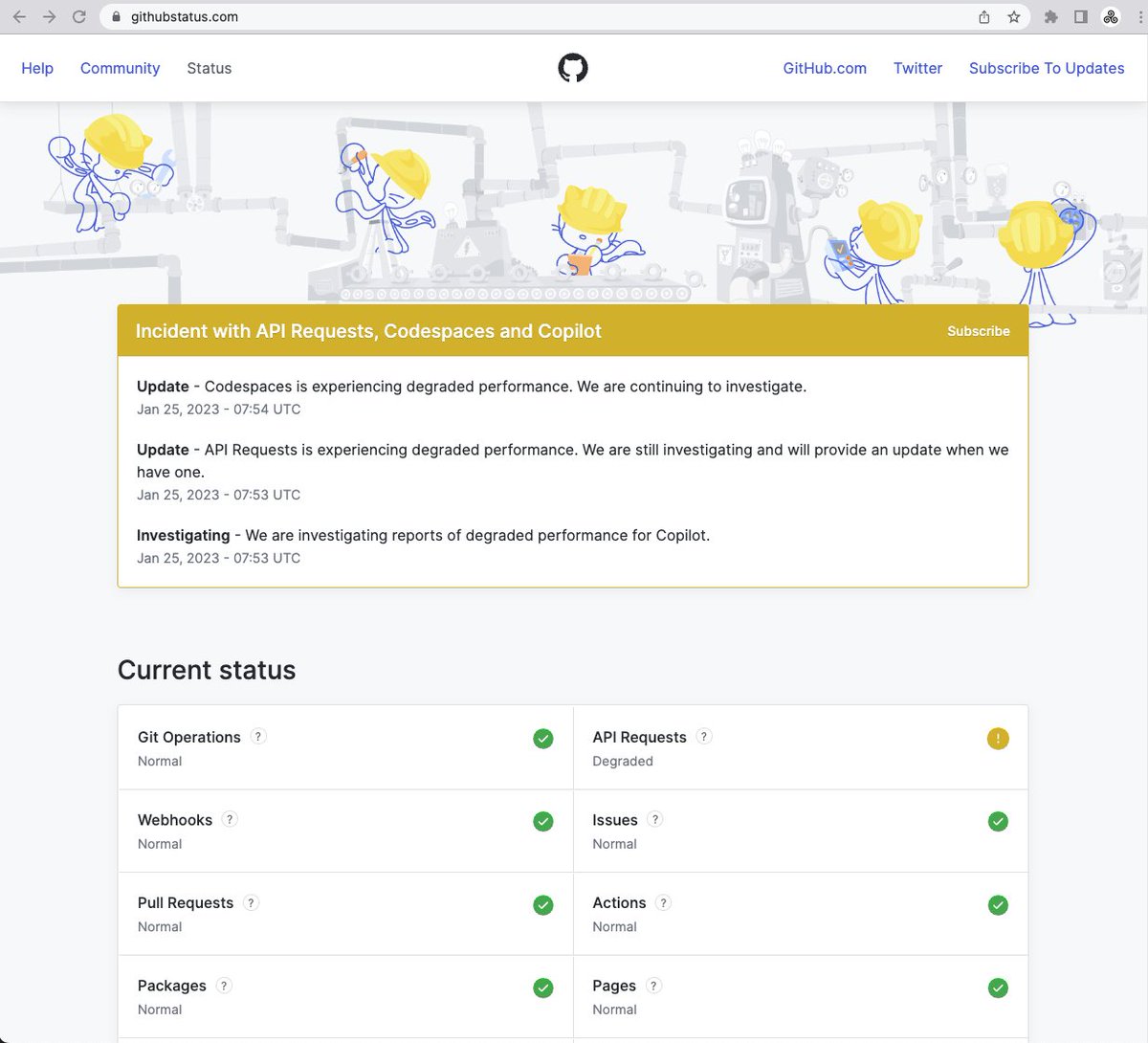Click the padlock icon in address bar
1148x1043 pixels.
(x=117, y=16)
